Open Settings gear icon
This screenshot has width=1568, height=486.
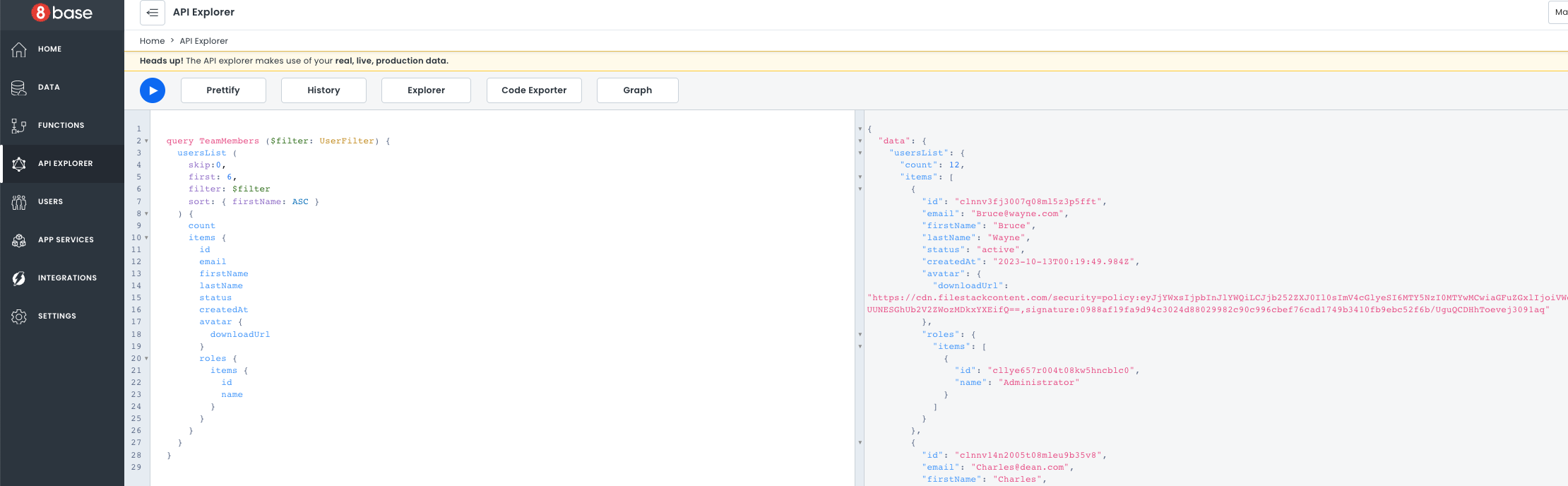[x=19, y=316]
